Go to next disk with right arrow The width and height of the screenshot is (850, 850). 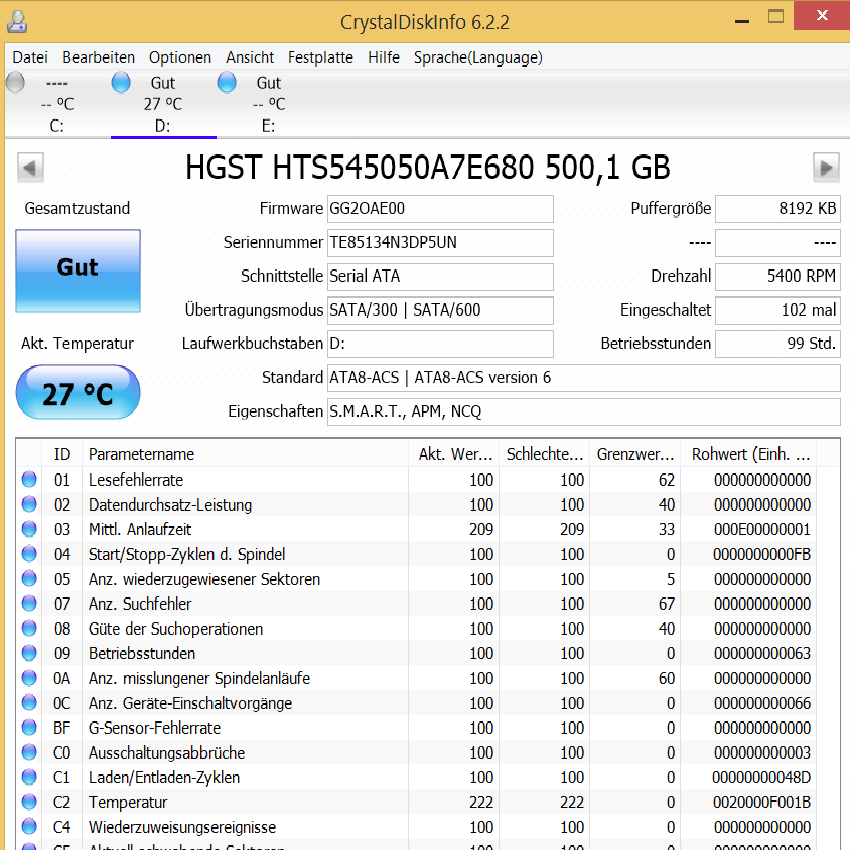point(826,168)
